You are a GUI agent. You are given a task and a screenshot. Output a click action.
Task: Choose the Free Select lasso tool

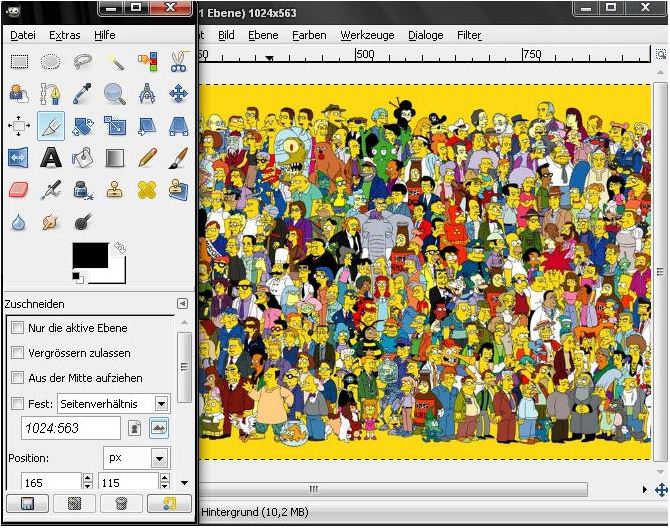(82, 62)
